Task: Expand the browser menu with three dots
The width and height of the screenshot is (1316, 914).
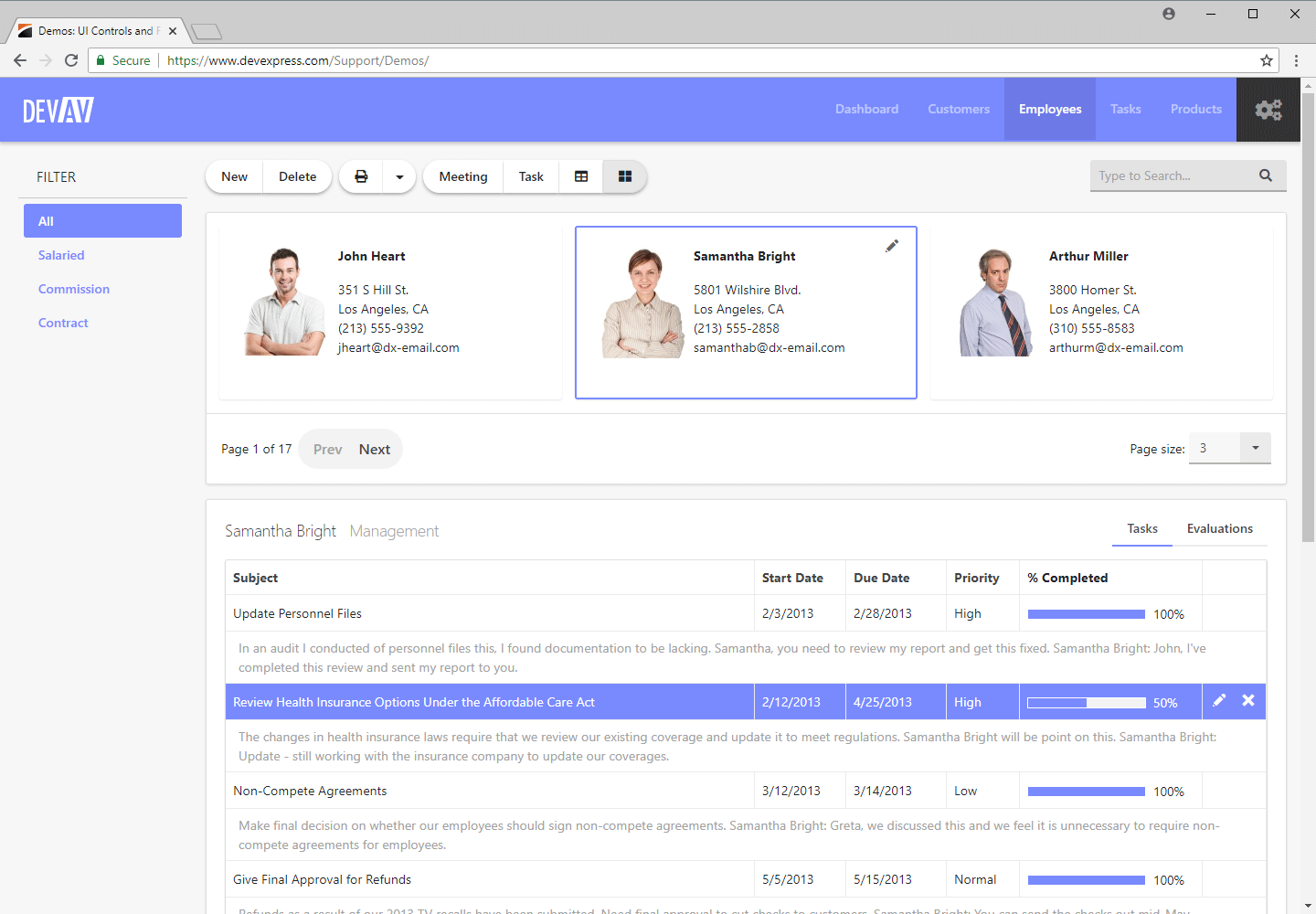Action: [1297, 60]
